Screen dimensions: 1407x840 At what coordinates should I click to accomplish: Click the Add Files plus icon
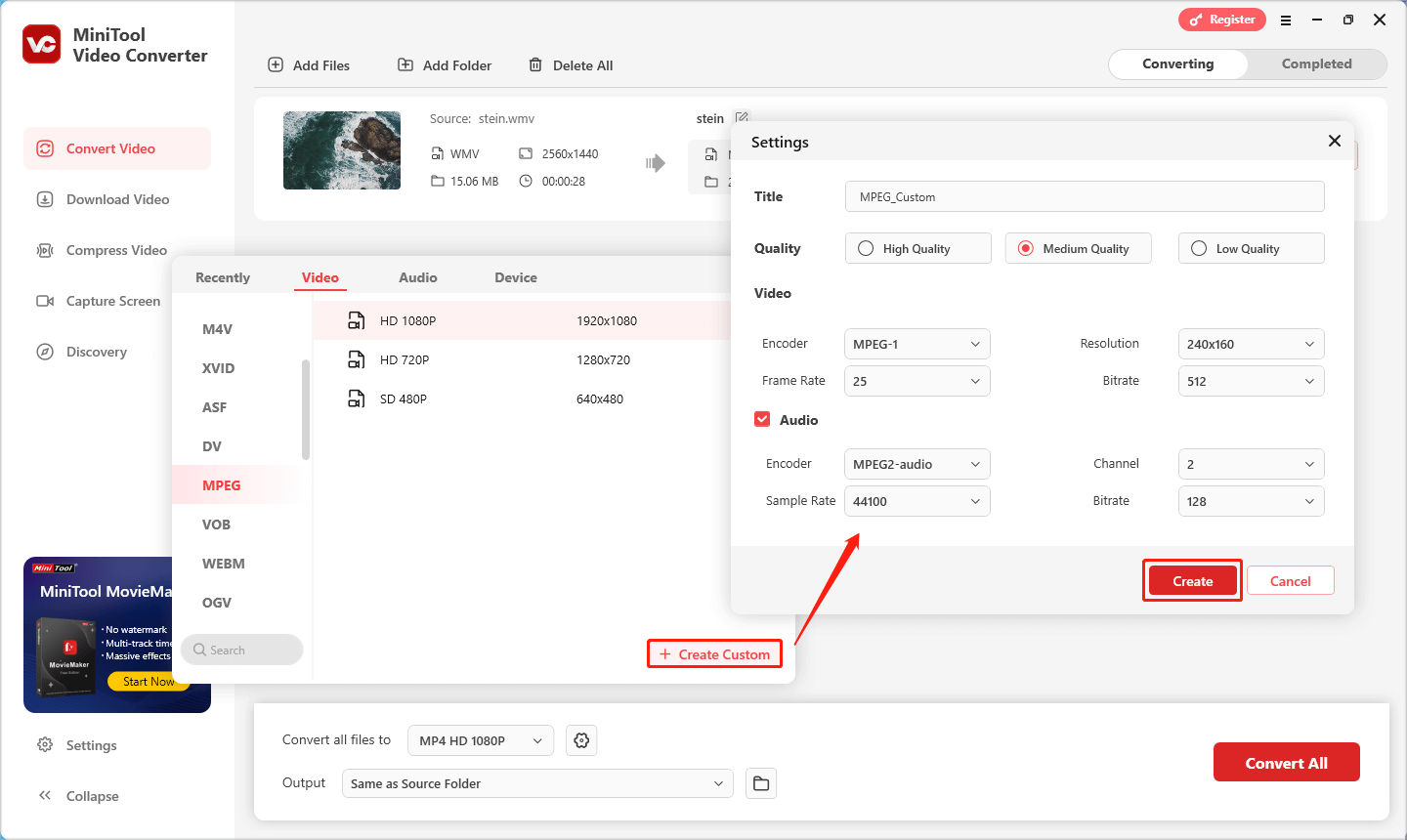point(276,64)
